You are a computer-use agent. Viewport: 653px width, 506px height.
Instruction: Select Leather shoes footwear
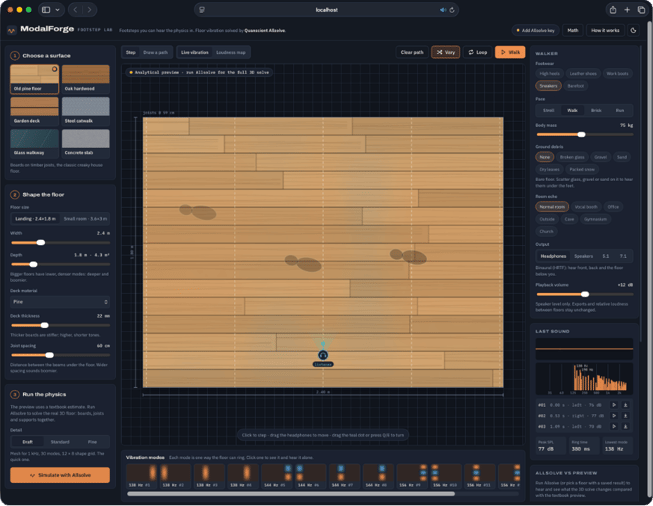(x=583, y=74)
